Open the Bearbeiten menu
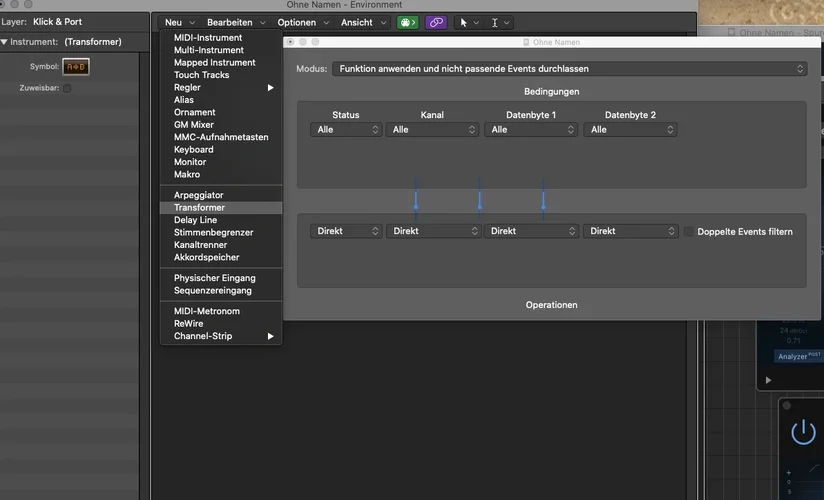824x500 pixels. point(236,22)
